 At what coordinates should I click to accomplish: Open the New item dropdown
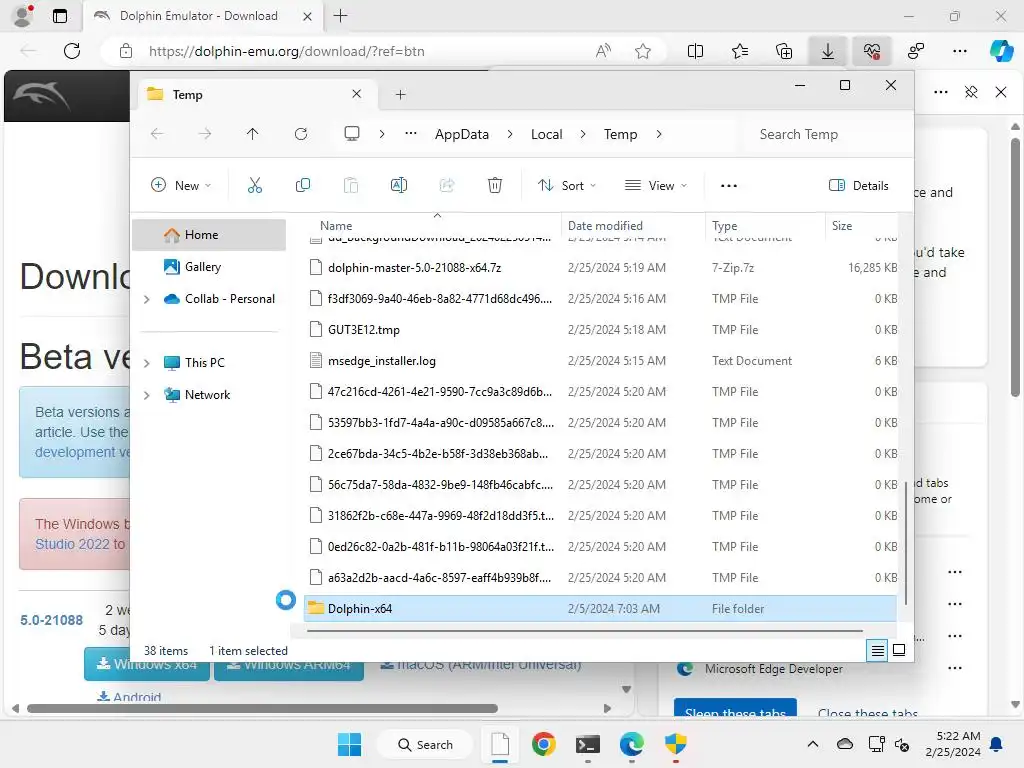click(x=181, y=185)
